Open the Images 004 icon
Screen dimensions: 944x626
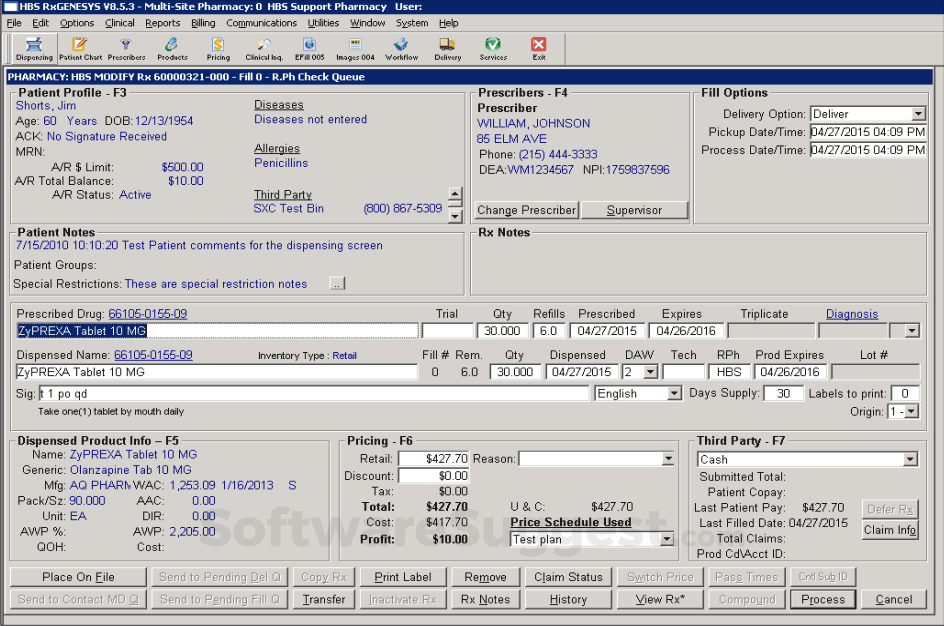[x=354, y=46]
